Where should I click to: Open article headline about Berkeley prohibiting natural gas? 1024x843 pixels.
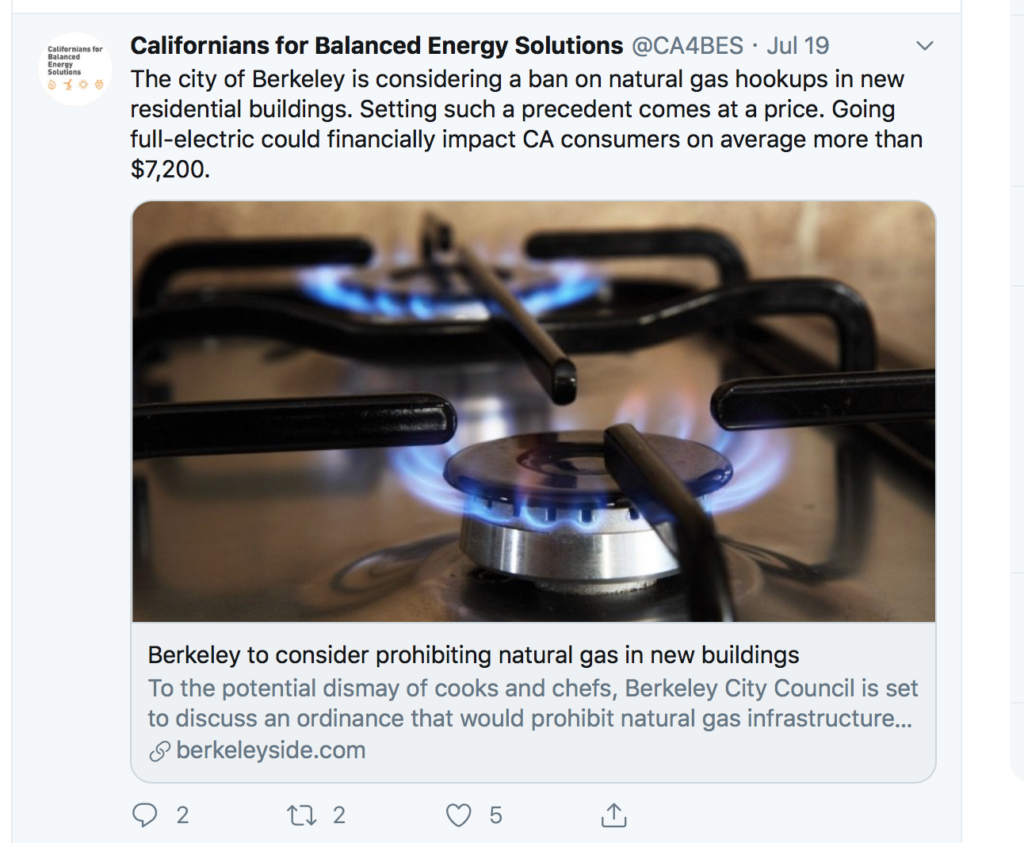473,655
